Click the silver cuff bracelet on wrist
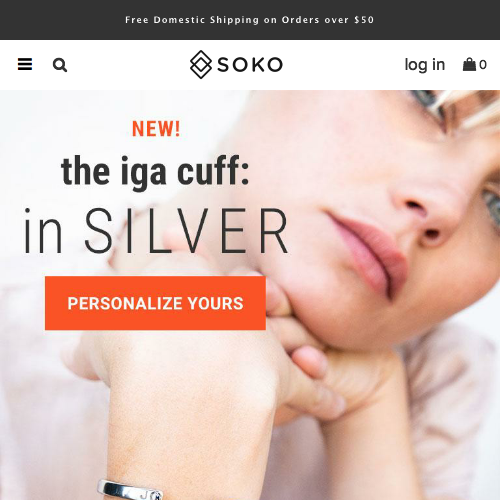The image size is (500, 500). pyautogui.click(x=130, y=490)
